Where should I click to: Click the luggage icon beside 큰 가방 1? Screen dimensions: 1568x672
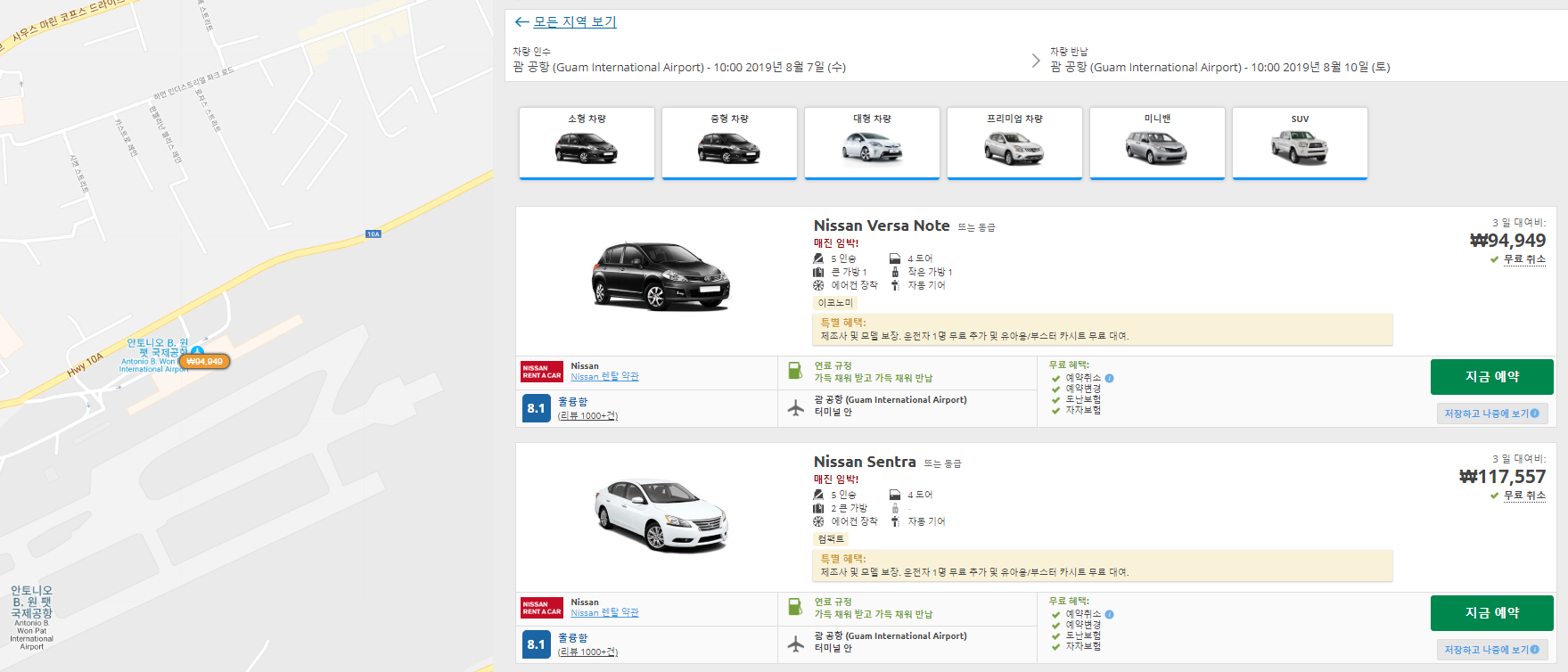pyautogui.click(x=818, y=272)
